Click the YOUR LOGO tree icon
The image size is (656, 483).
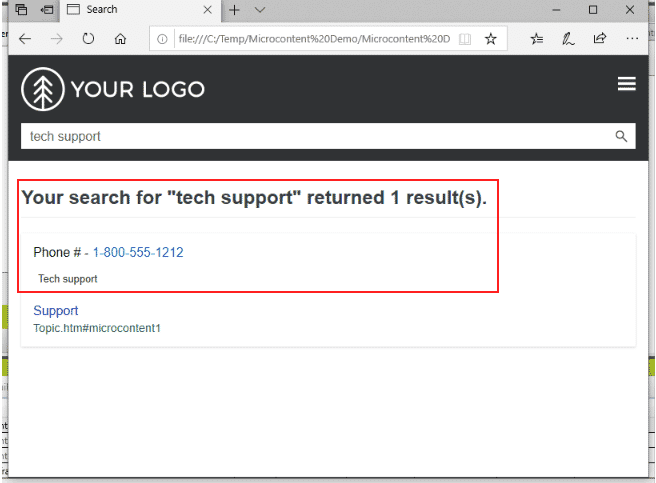pos(43,89)
